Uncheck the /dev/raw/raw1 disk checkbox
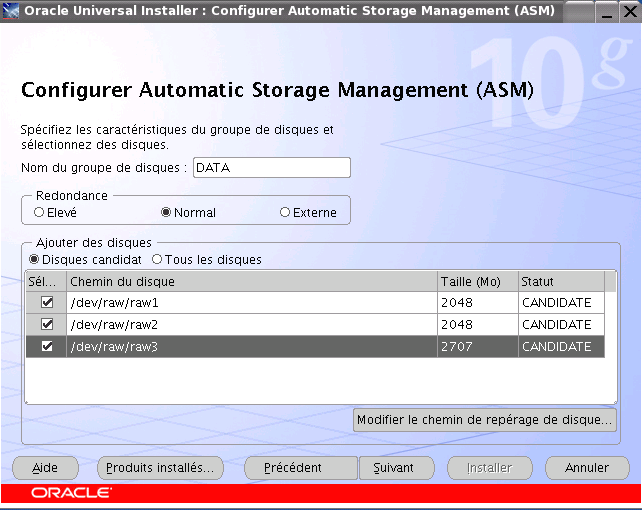 coord(47,303)
